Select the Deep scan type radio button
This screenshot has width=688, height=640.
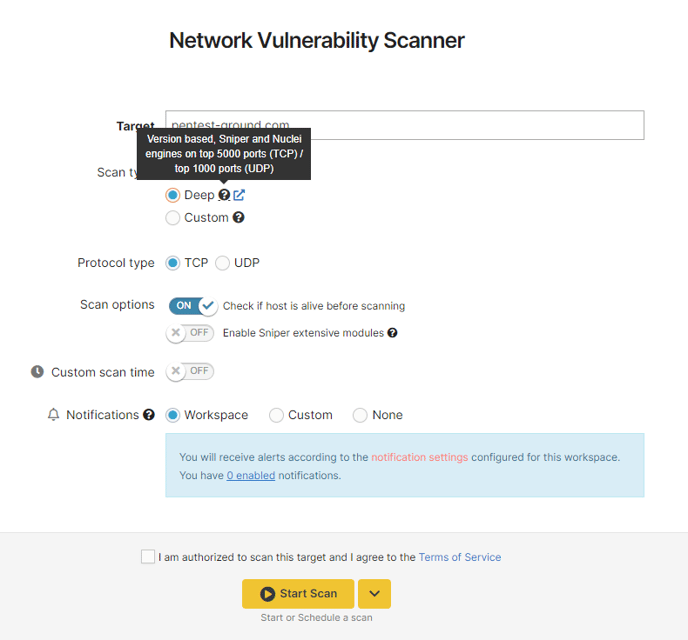[x=173, y=195]
